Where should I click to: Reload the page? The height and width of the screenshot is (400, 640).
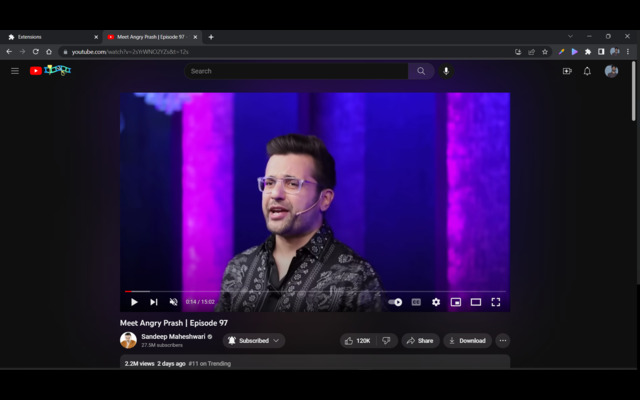(36, 52)
